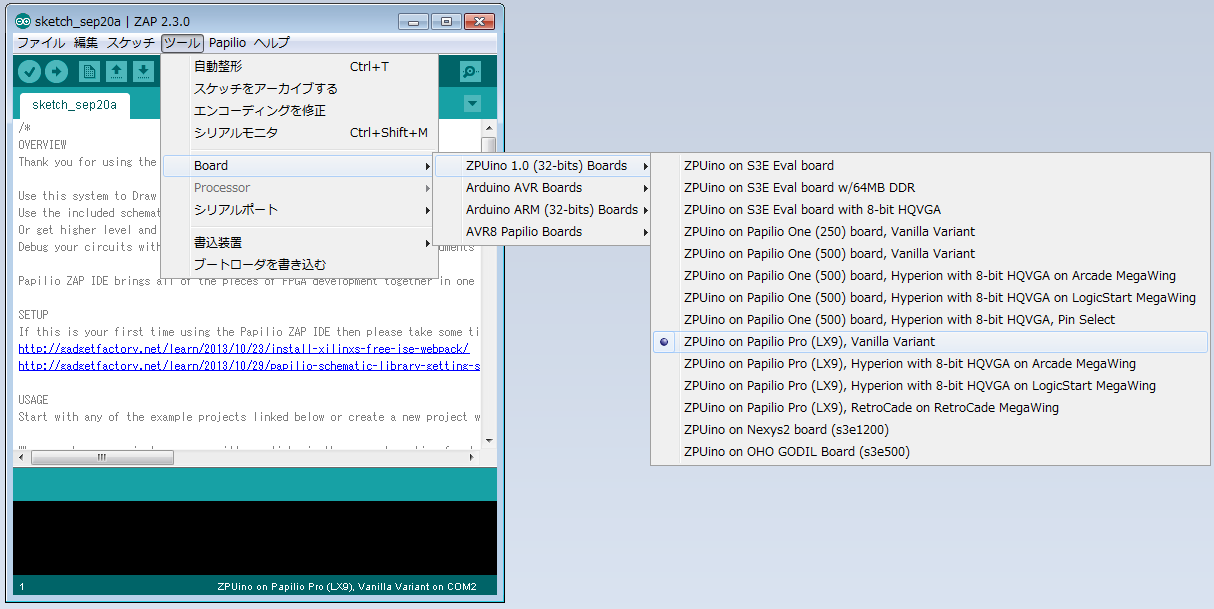The width and height of the screenshot is (1214, 609).
Task: Select Papilio One (500) Hyperion on Arcade MegaWing
Action: click(x=930, y=276)
